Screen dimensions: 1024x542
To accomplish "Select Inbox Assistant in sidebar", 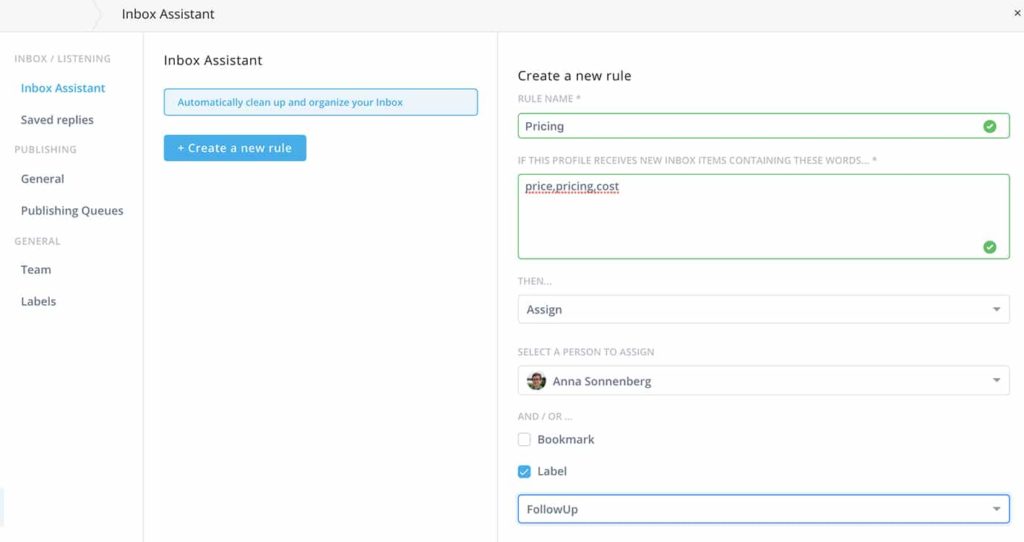I will [x=63, y=88].
